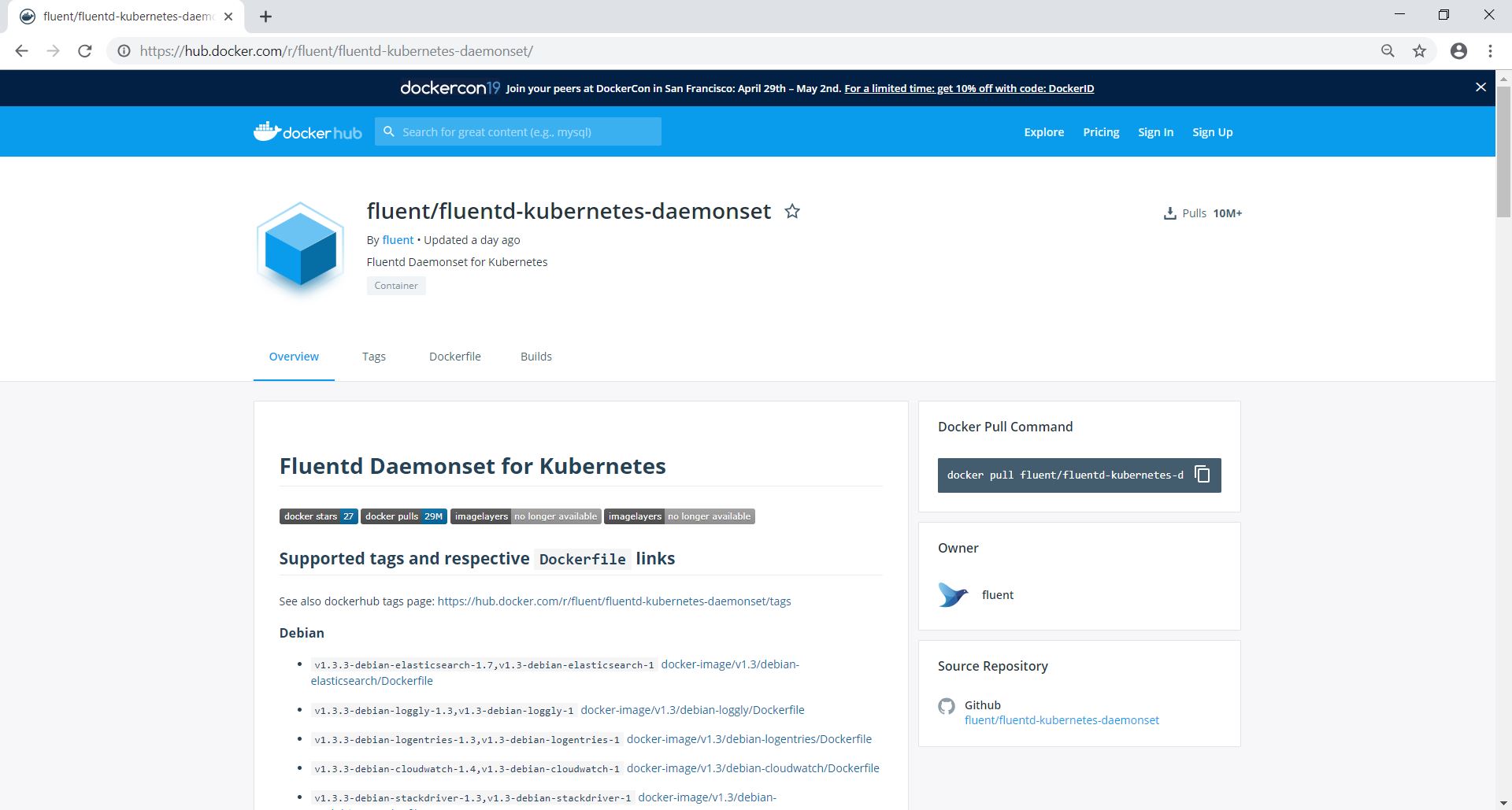The width and height of the screenshot is (1512, 810).
Task: Bookmark this page with the star icon
Action: click(1419, 51)
